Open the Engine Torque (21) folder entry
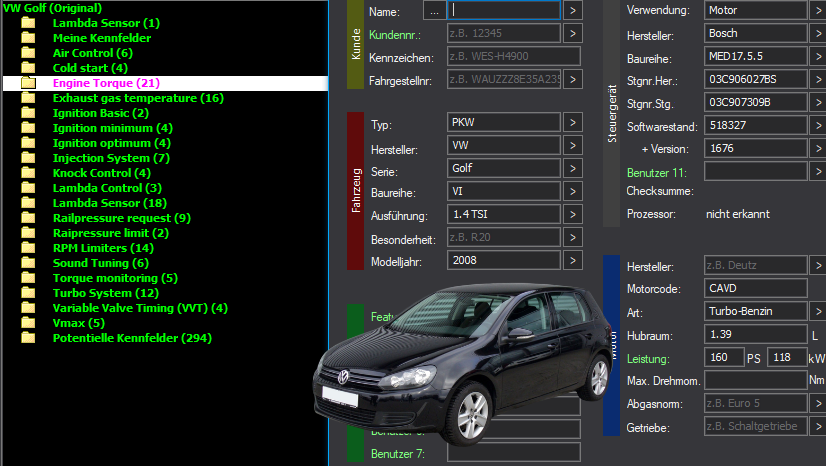 106,83
